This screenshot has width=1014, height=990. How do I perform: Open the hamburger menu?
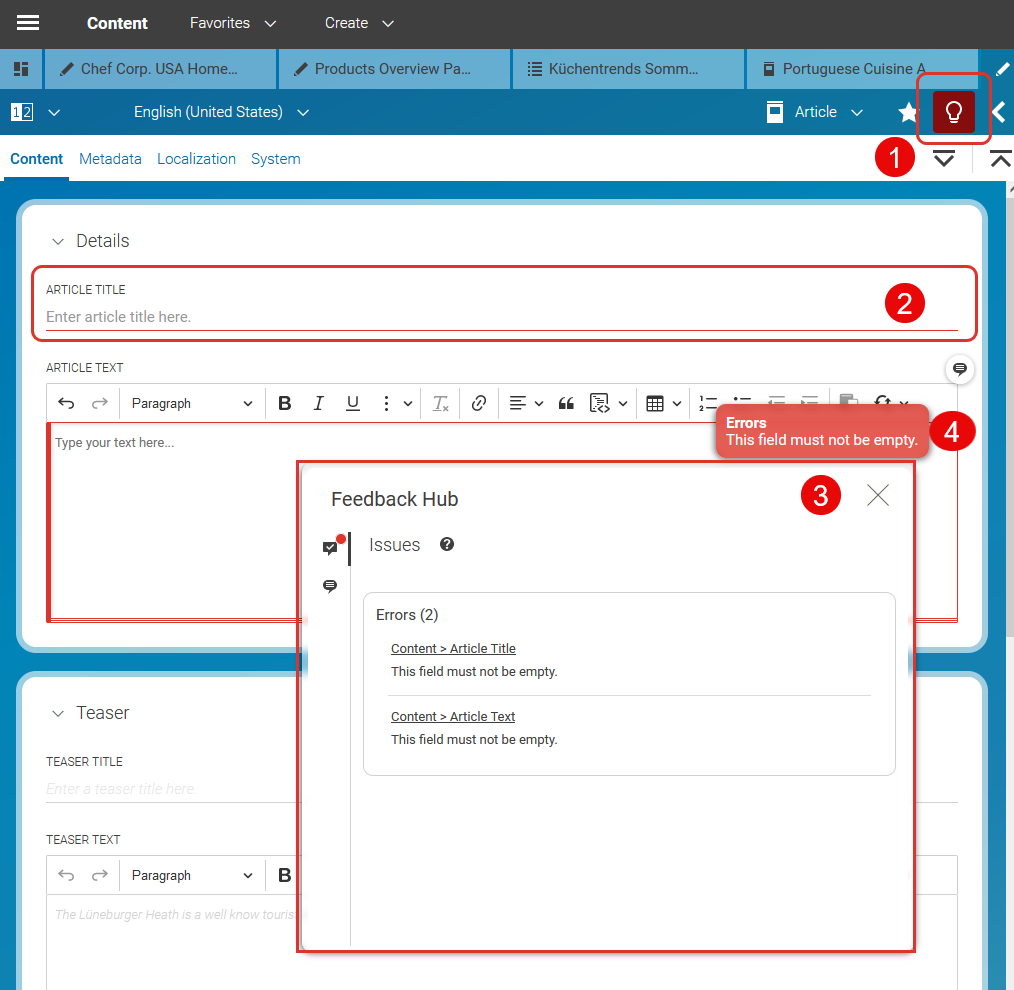coord(27,23)
